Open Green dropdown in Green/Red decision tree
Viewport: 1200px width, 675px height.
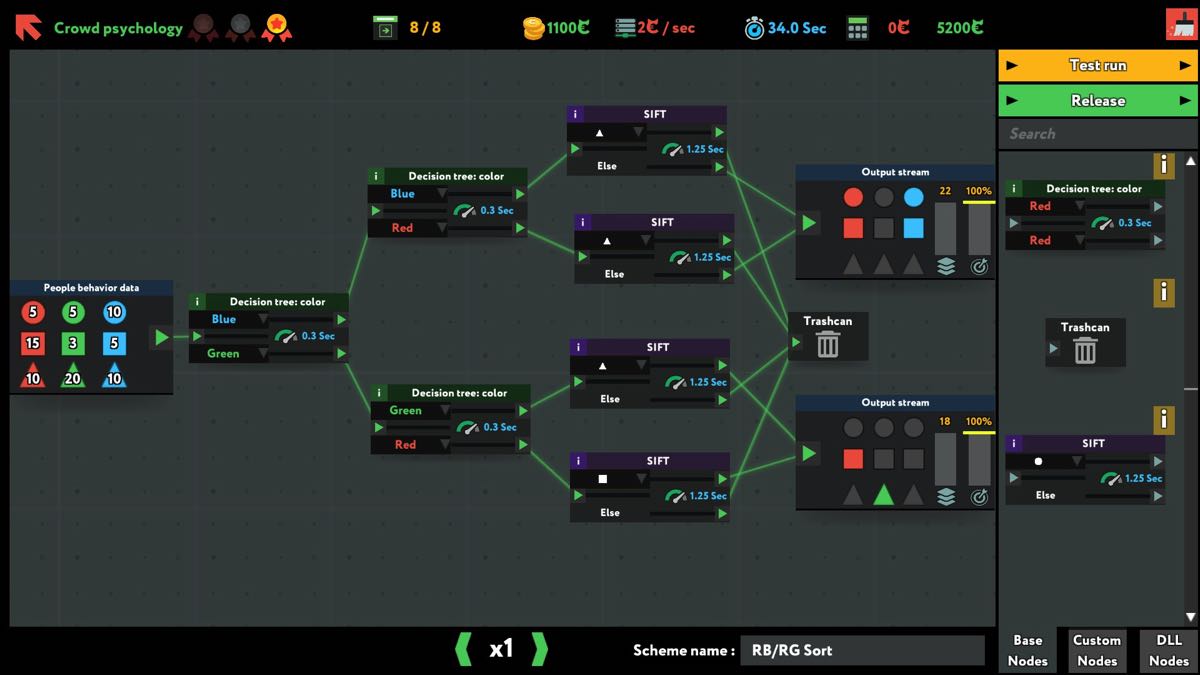pyautogui.click(x=412, y=411)
